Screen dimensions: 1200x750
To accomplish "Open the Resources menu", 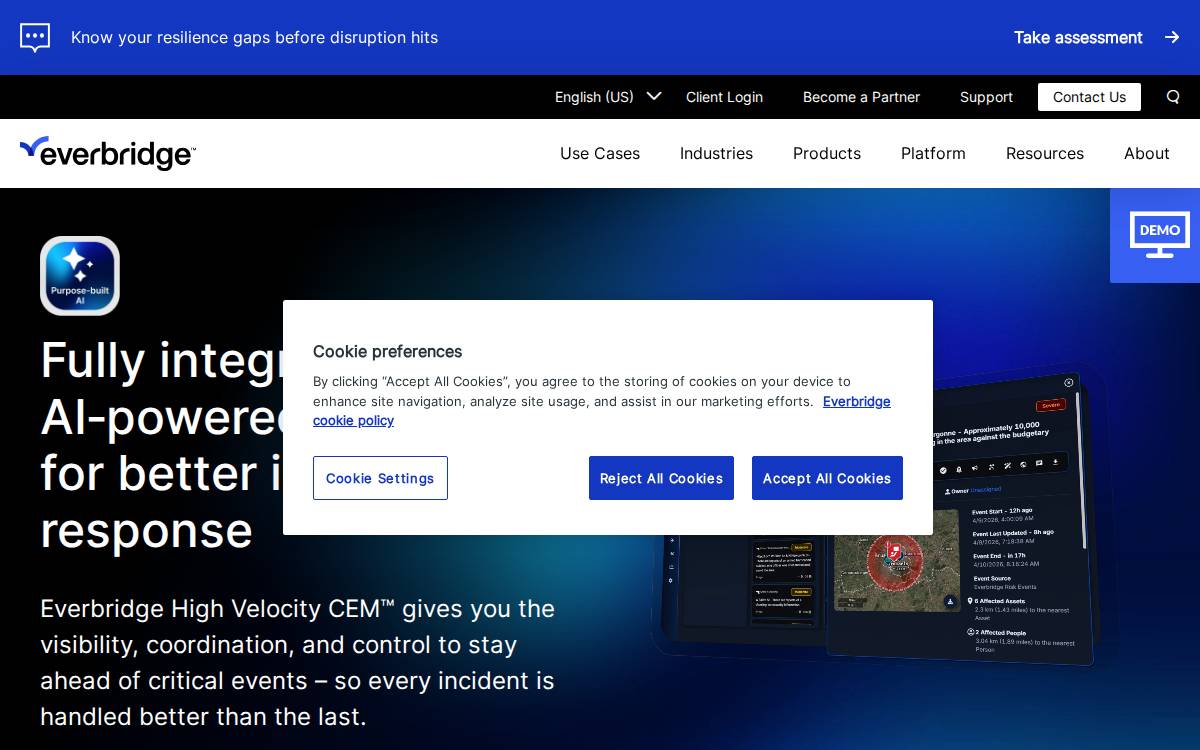I will click(x=1045, y=153).
